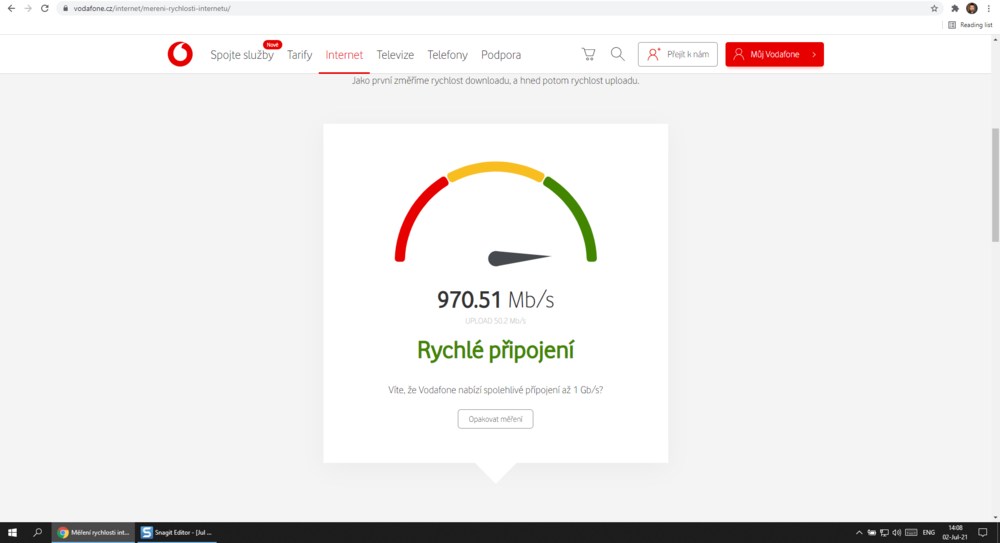Open the Chrome profile avatar
The width and height of the screenshot is (1000, 543).
(x=972, y=8)
